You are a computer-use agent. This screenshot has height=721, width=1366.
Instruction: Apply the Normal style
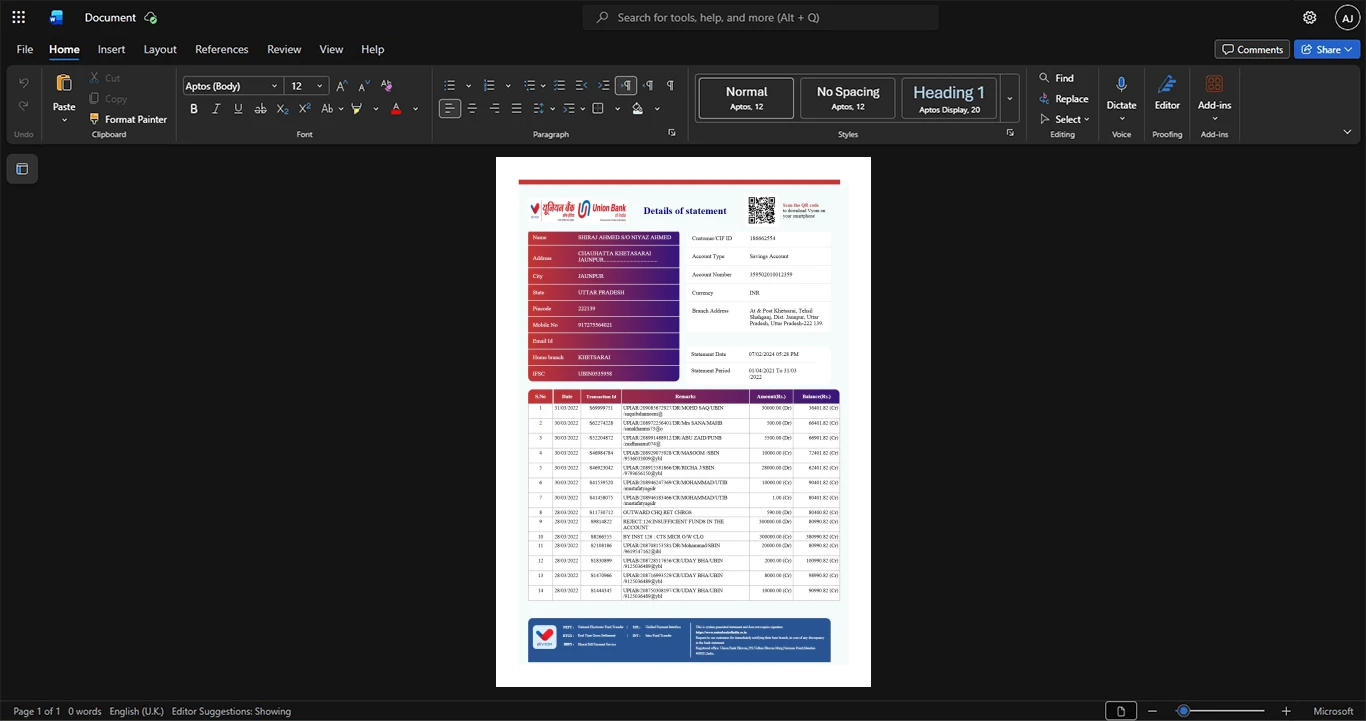(x=746, y=98)
